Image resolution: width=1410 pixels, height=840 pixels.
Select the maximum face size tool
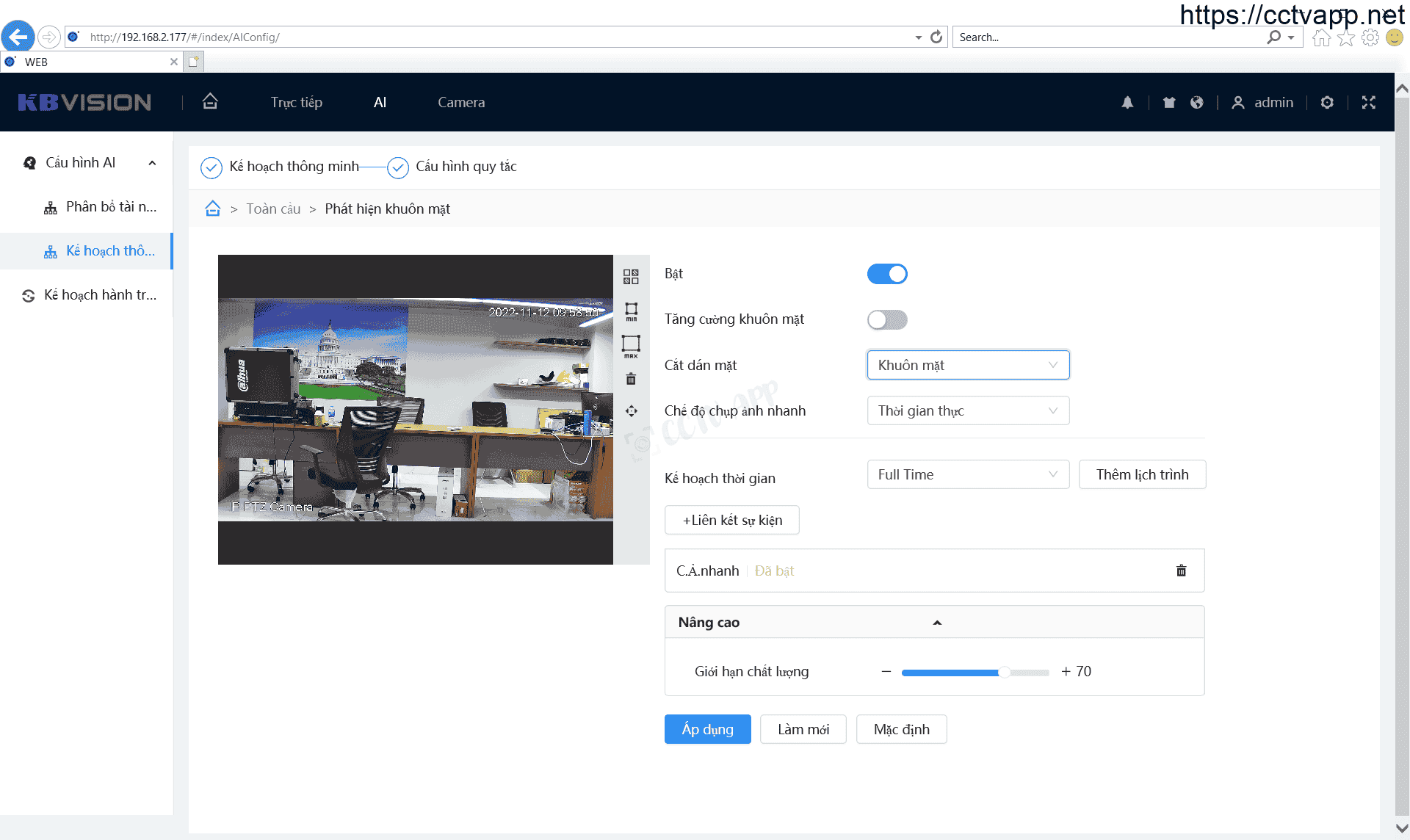631,345
